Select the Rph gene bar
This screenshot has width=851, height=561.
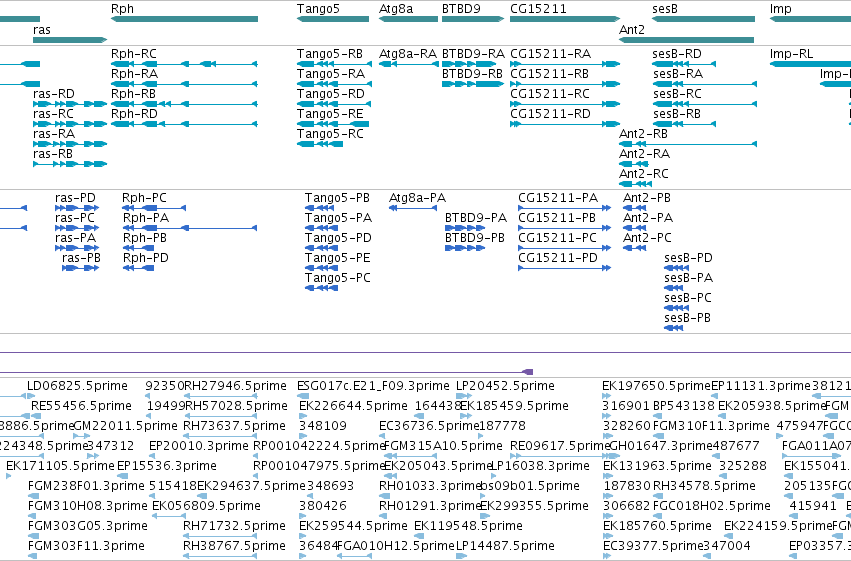[x=185, y=20]
